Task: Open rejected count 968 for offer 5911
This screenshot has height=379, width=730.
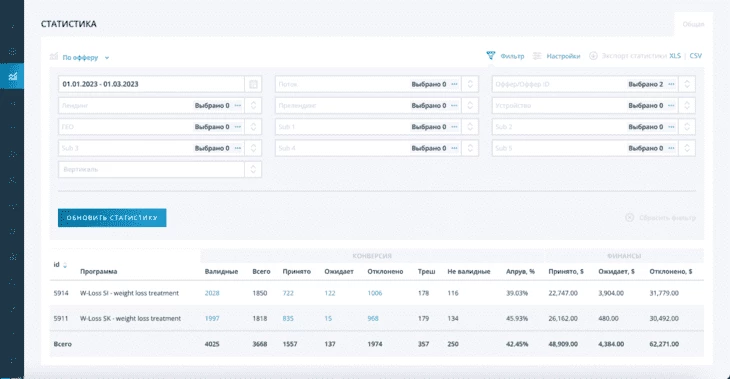Action: [x=372, y=318]
